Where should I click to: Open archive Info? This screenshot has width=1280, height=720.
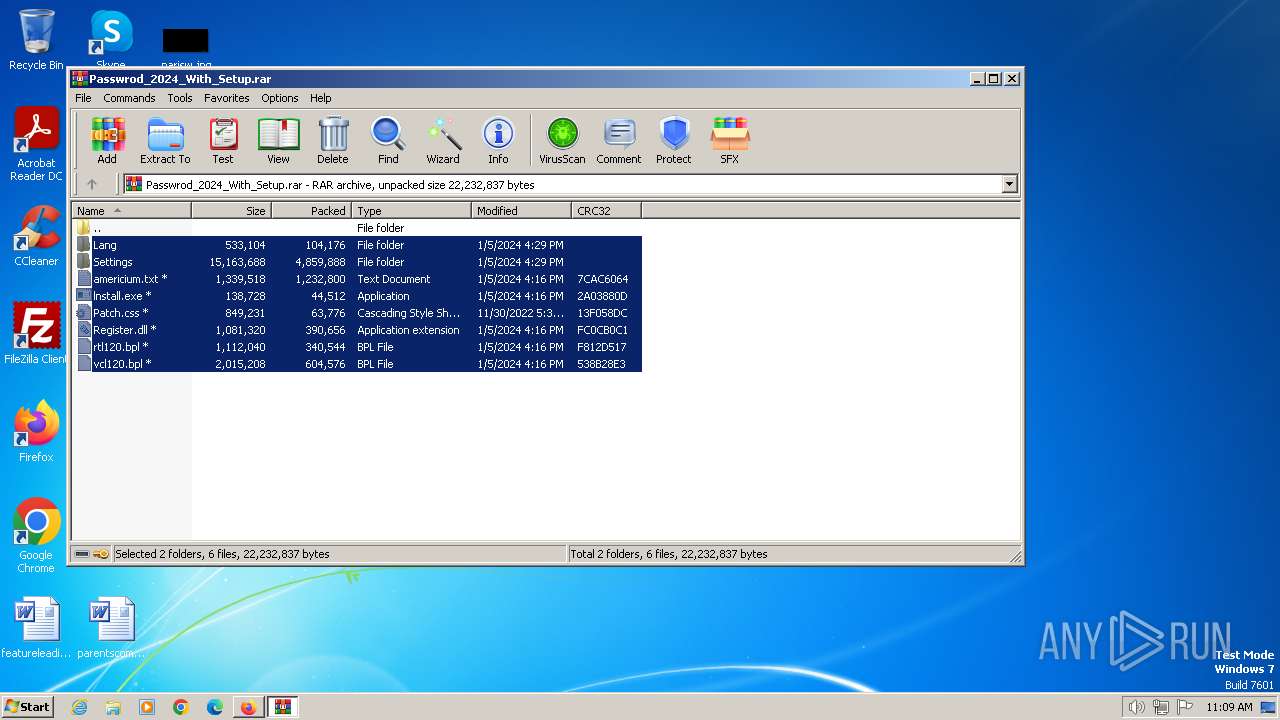tap(498, 140)
